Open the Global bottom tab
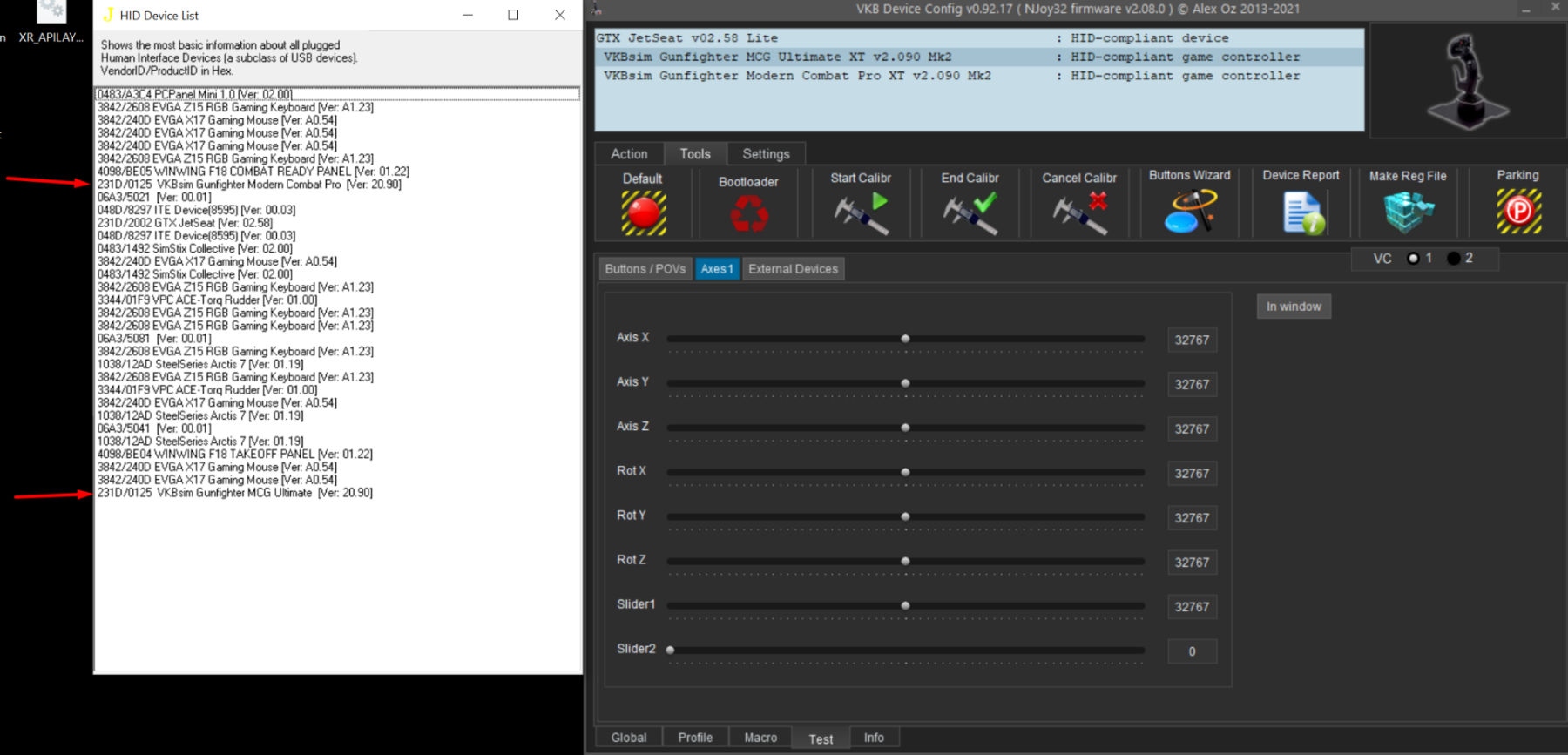Screen dimensions: 1568x755 [x=629, y=738]
